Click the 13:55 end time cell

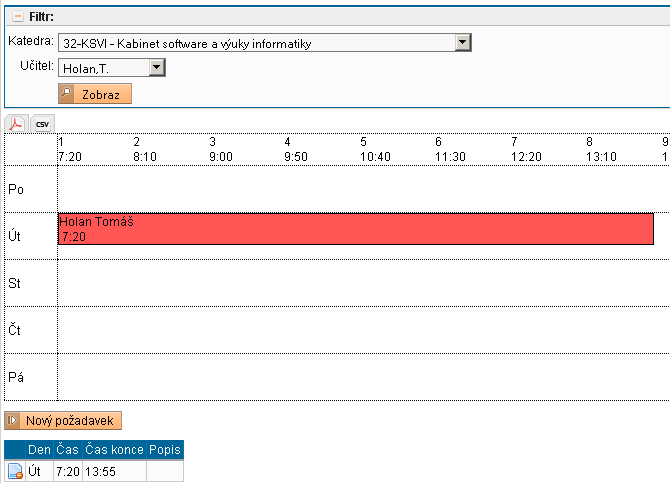[100, 471]
